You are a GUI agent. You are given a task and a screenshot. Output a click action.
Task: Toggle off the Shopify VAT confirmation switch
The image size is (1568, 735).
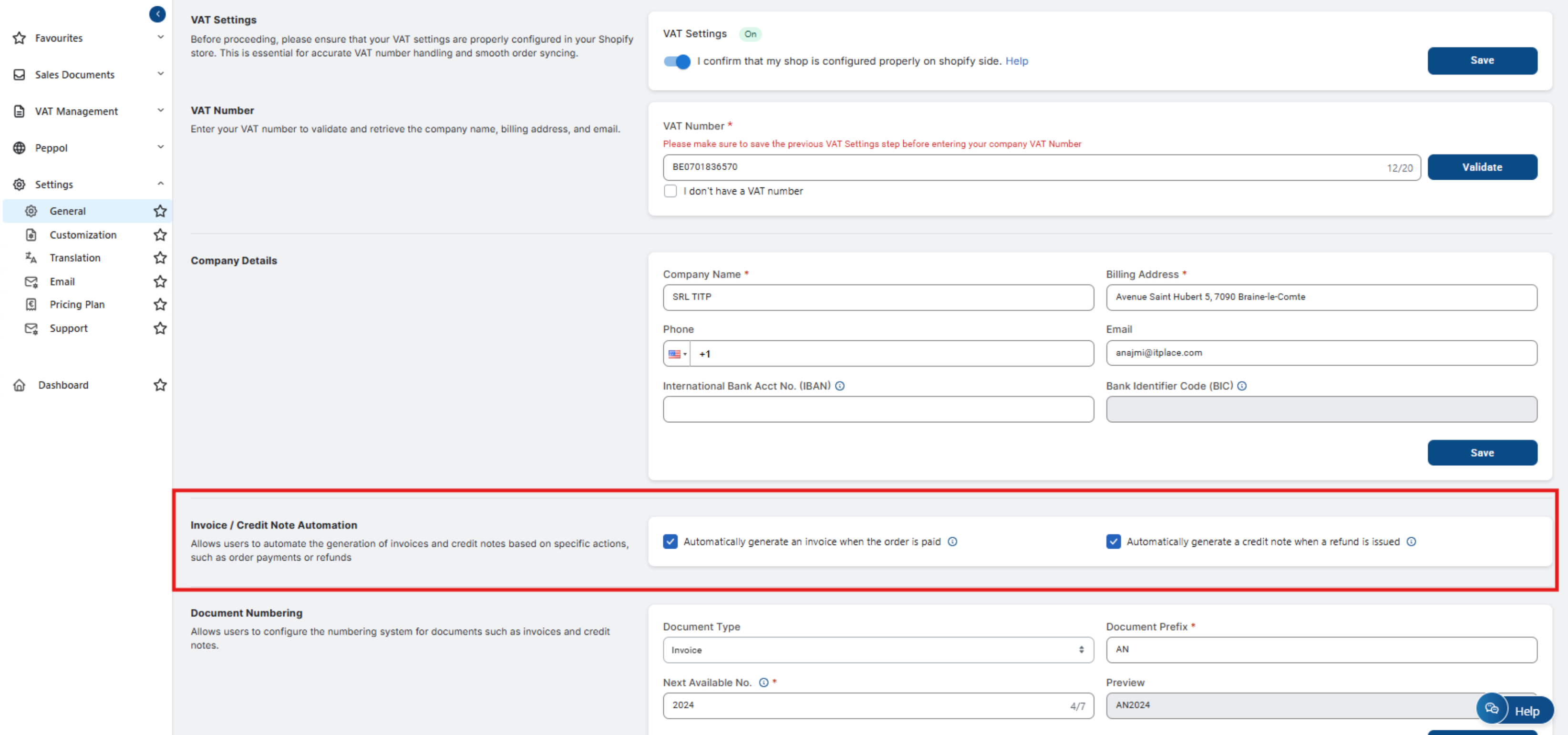(677, 61)
